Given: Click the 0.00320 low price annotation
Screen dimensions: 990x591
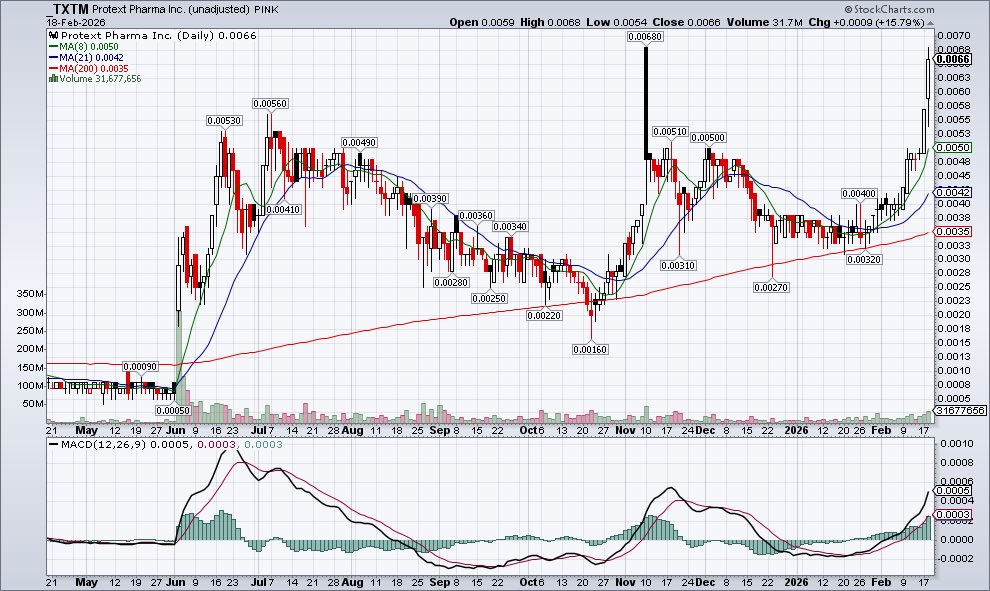Looking at the screenshot, I should point(864,260).
